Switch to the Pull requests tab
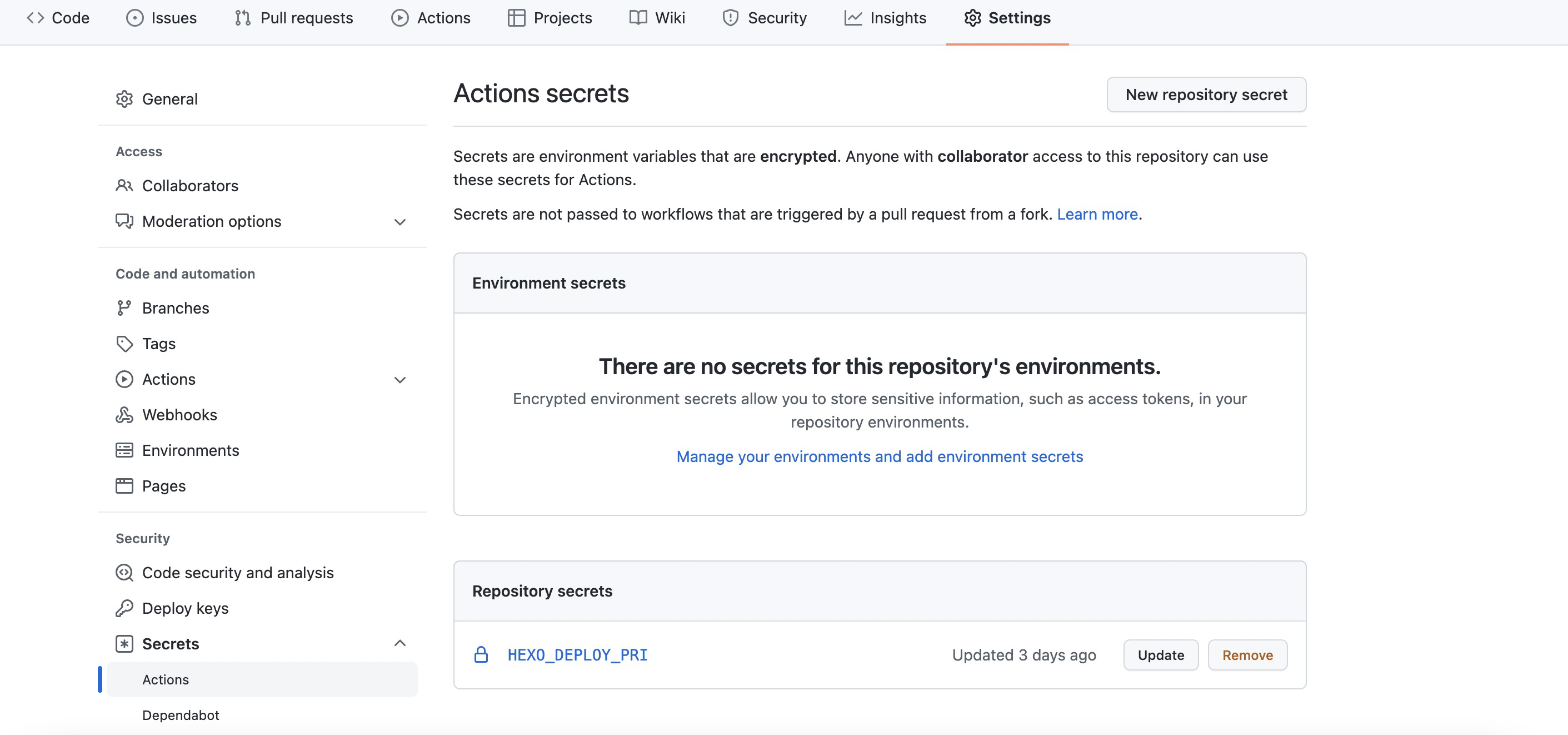1568x735 pixels. (294, 18)
